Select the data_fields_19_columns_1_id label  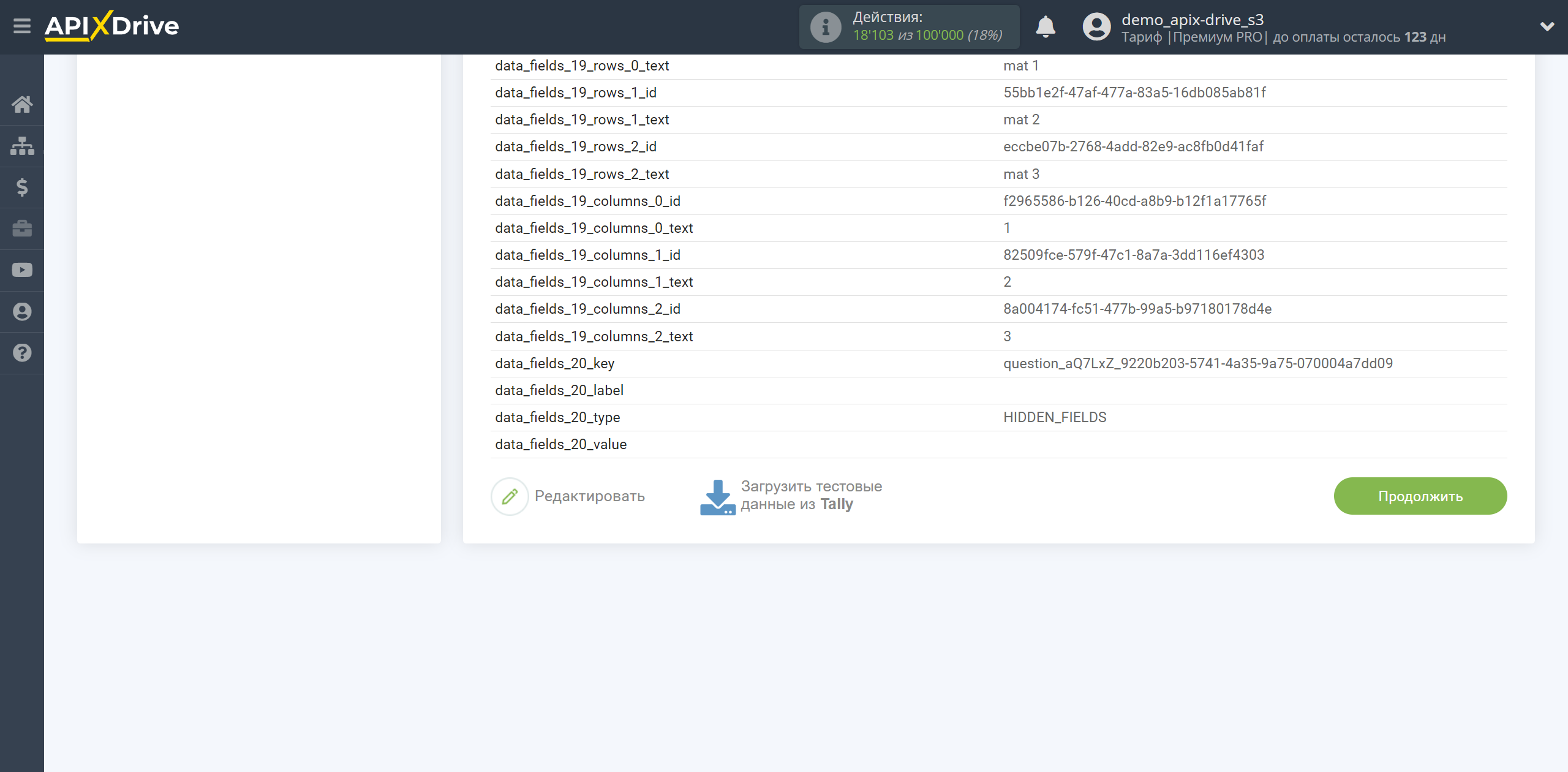click(x=587, y=255)
